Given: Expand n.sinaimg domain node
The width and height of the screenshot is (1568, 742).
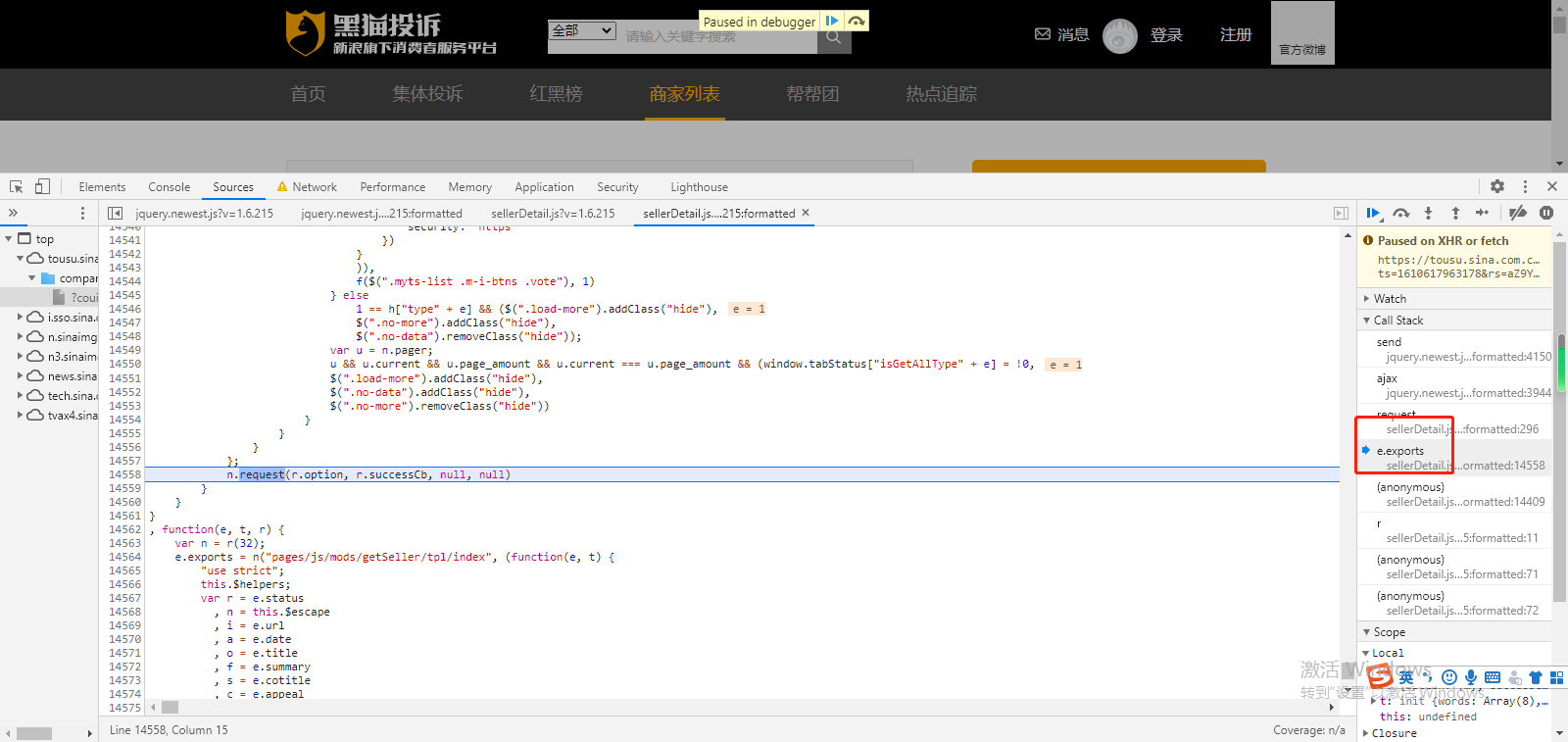Looking at the screenshot, I should [20, 336].
